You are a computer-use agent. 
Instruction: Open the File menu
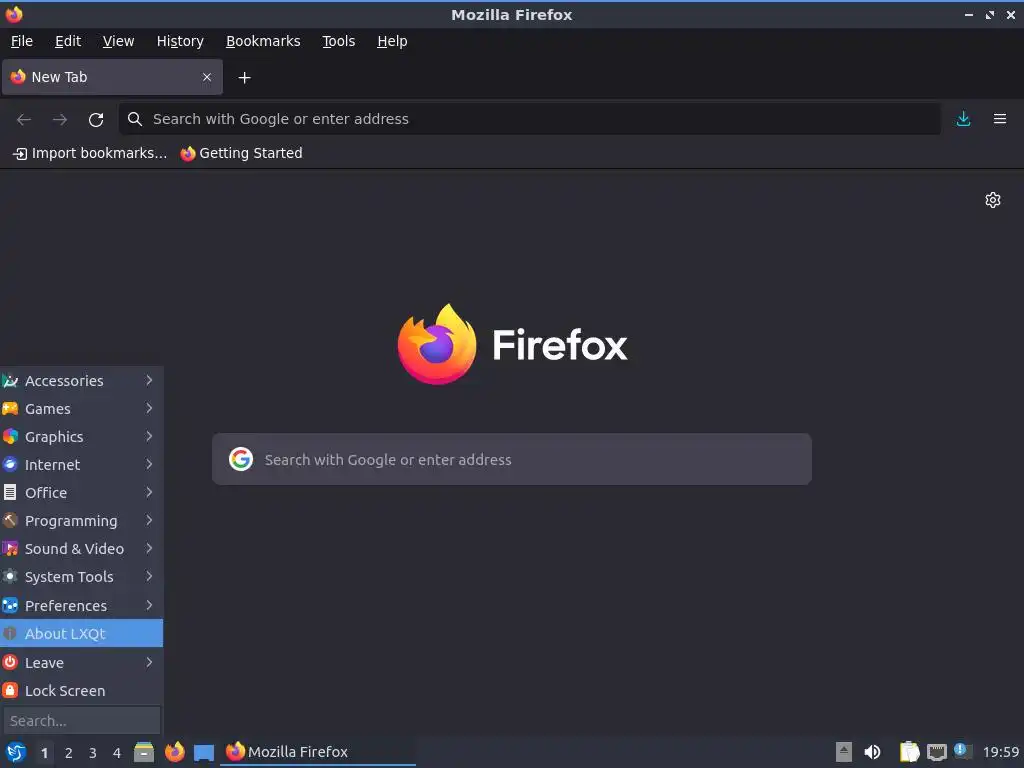[22, 41]
